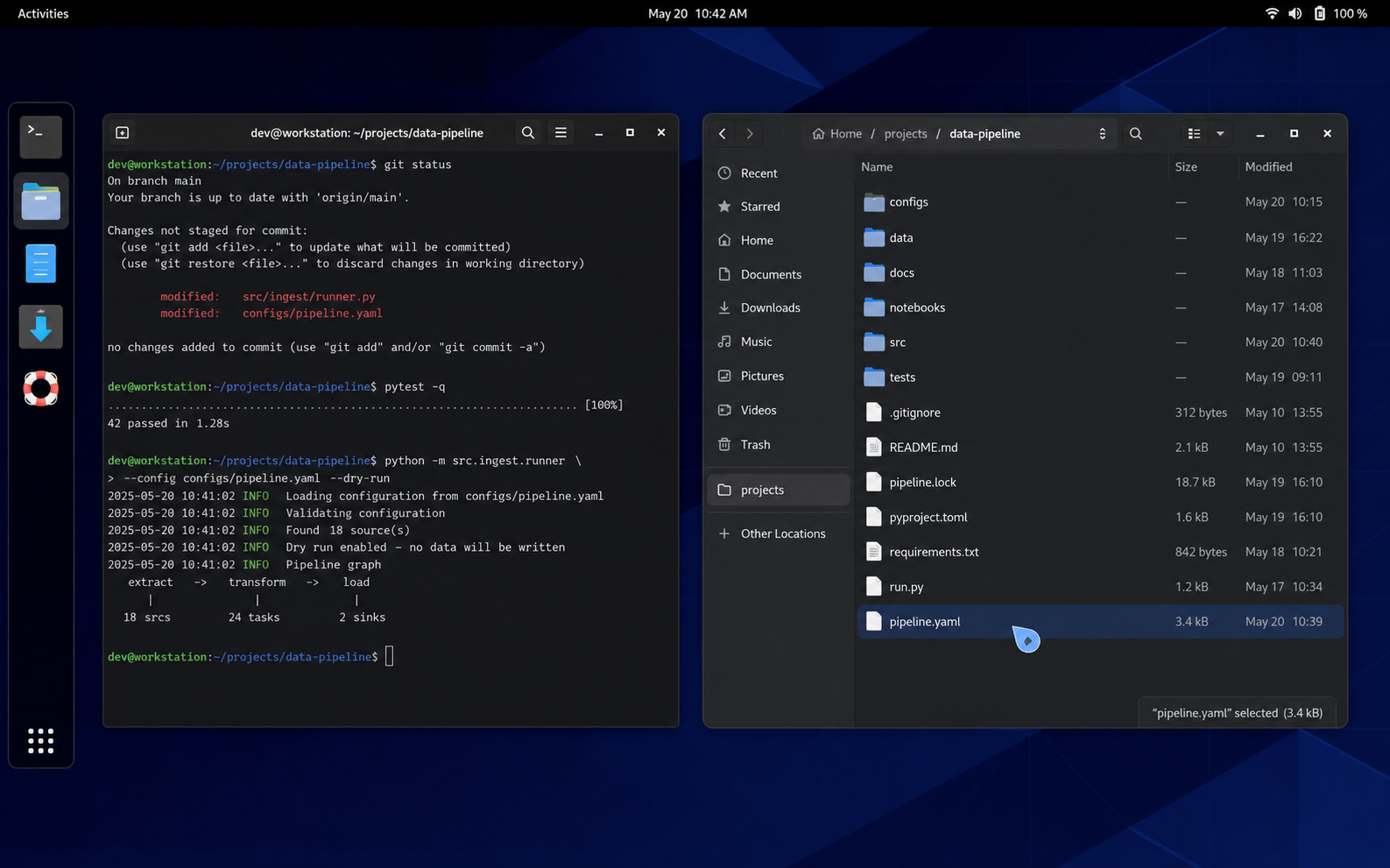This screenshot has height=868, width=1390.
Task: Go to Home in Files sidebar
Action: 778,241
